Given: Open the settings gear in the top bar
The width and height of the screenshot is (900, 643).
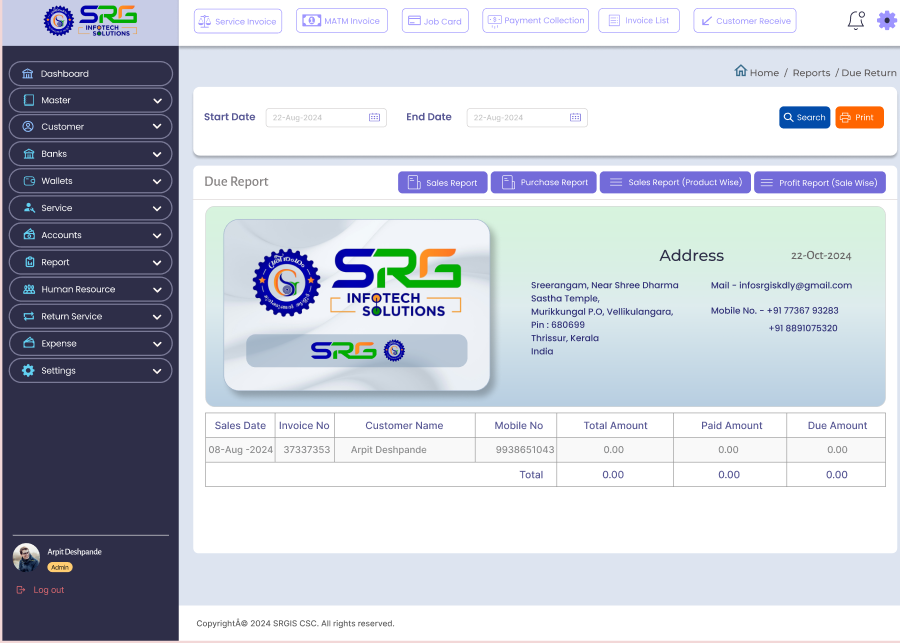Looking at the screenshot, I should tap(887, 21).
